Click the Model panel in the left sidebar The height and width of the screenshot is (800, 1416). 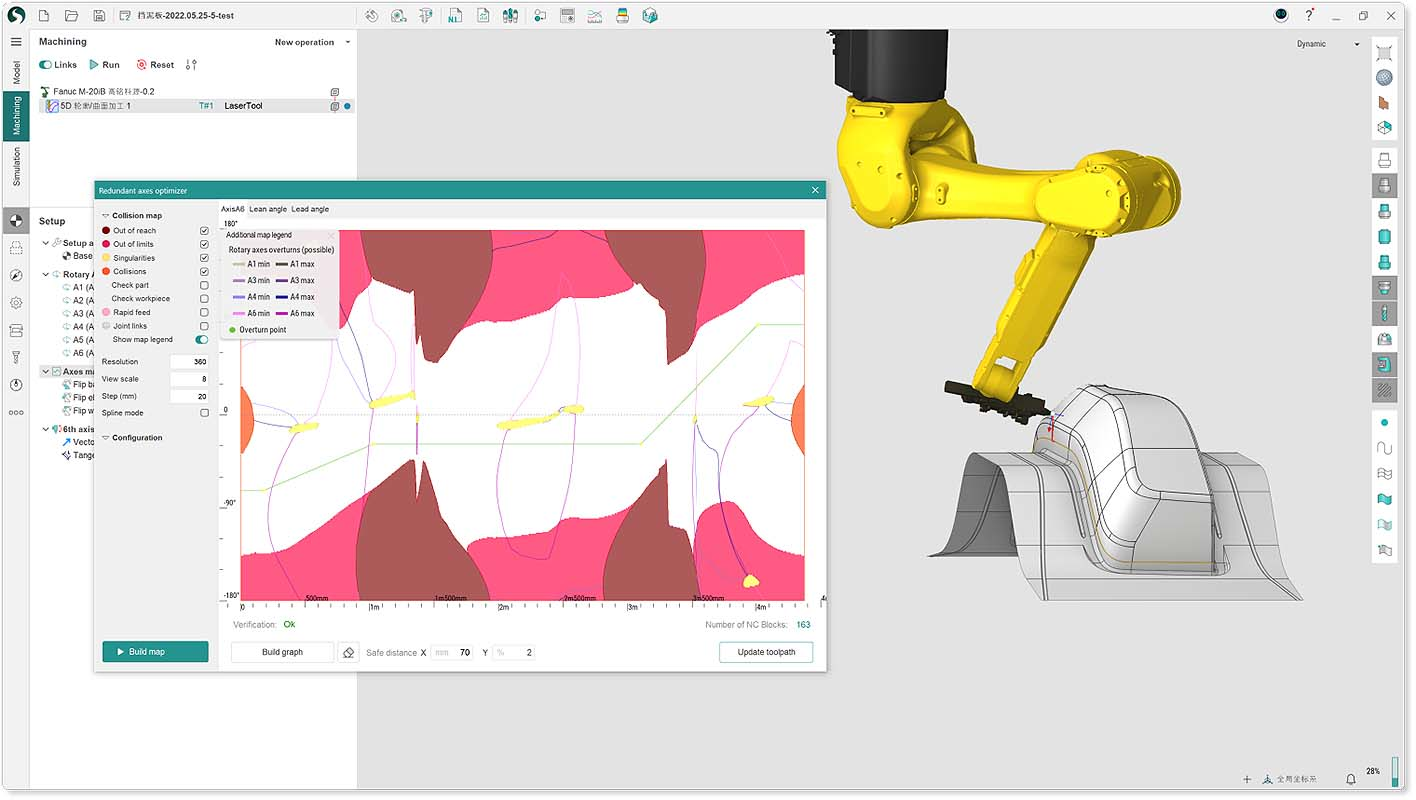click(15, 72)
